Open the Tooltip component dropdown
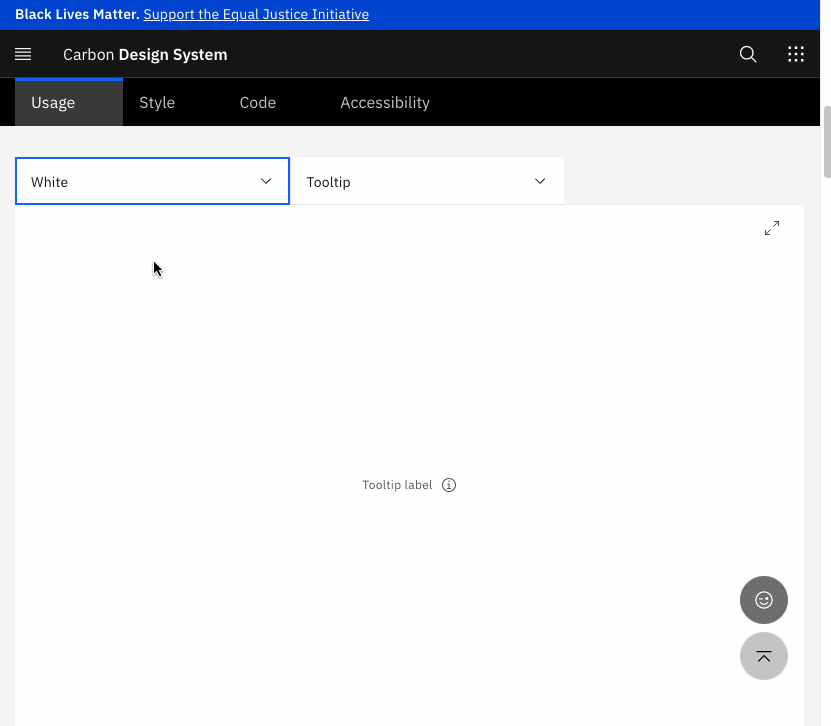 click(428, 181)
